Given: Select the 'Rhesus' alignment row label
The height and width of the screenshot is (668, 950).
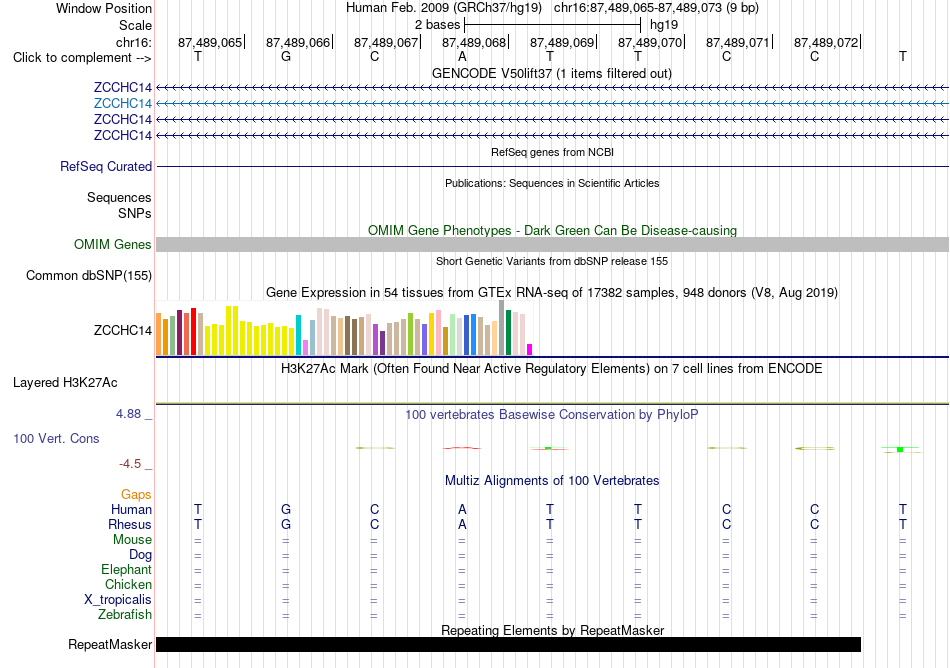Looking at the screenshot, I should (x=130, y=524).
